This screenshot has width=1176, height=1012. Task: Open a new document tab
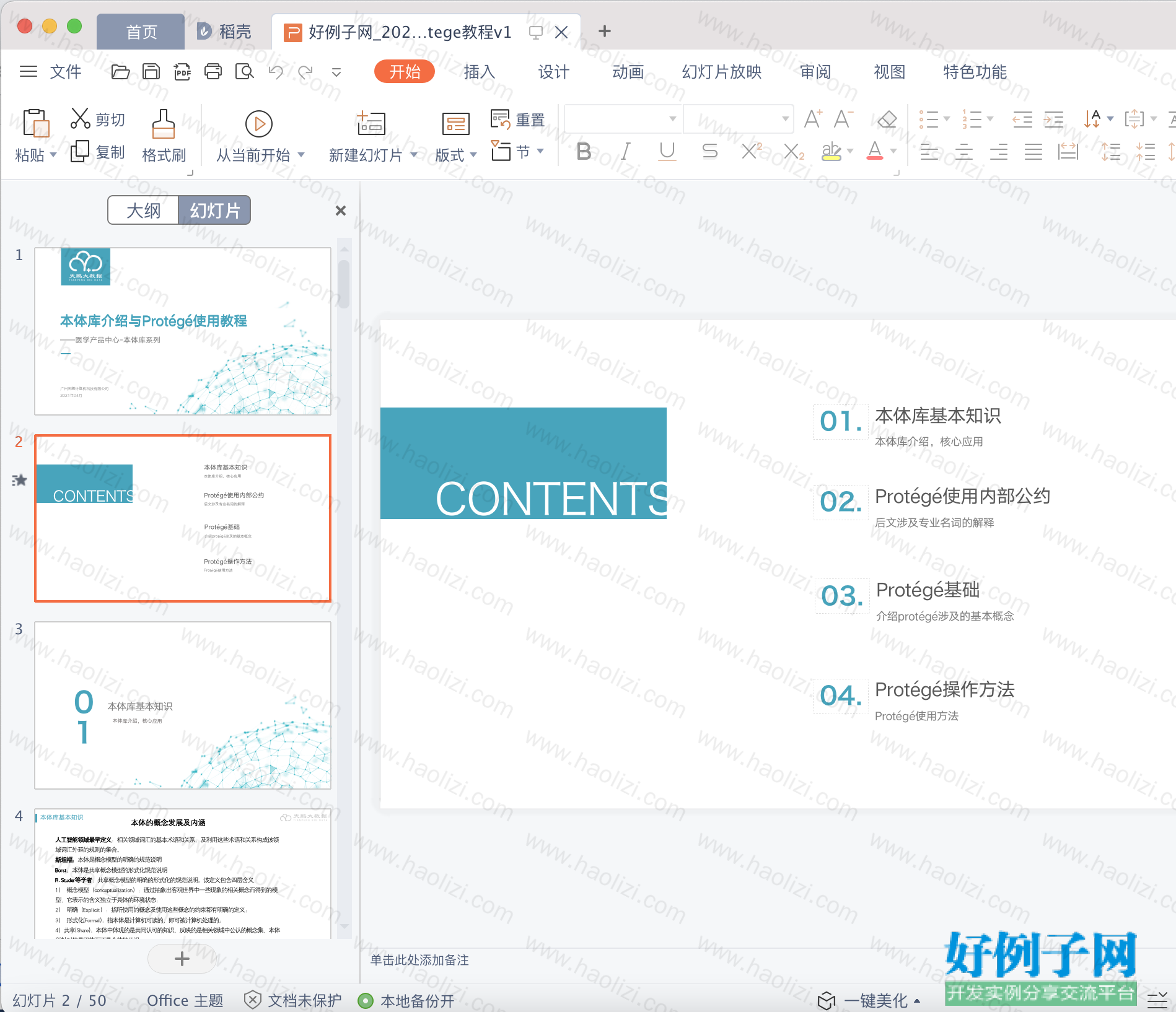605,31
